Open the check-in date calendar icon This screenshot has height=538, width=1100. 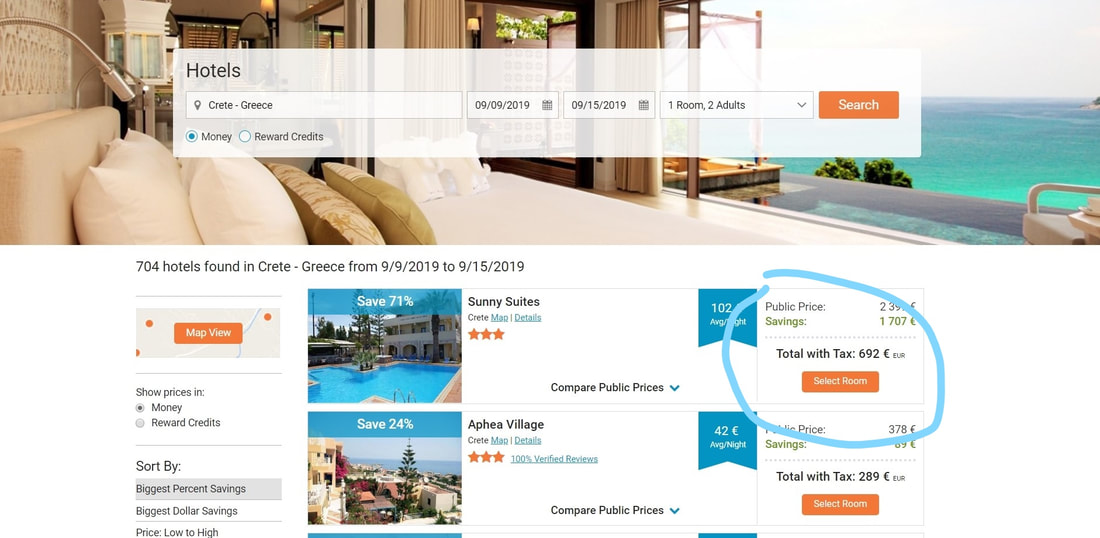(547, 105)
